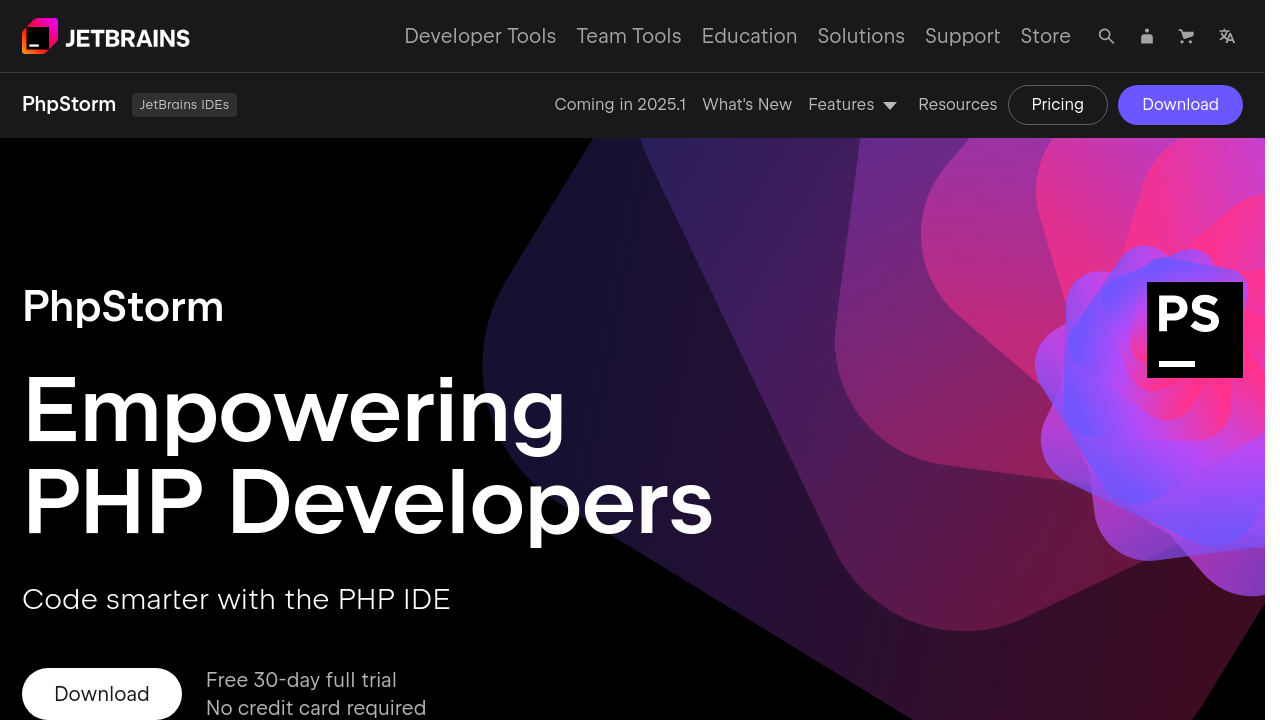The height and width of the screenshot is (720, 1280).
Task: Open the Support menu
Action: pos(962,36)
